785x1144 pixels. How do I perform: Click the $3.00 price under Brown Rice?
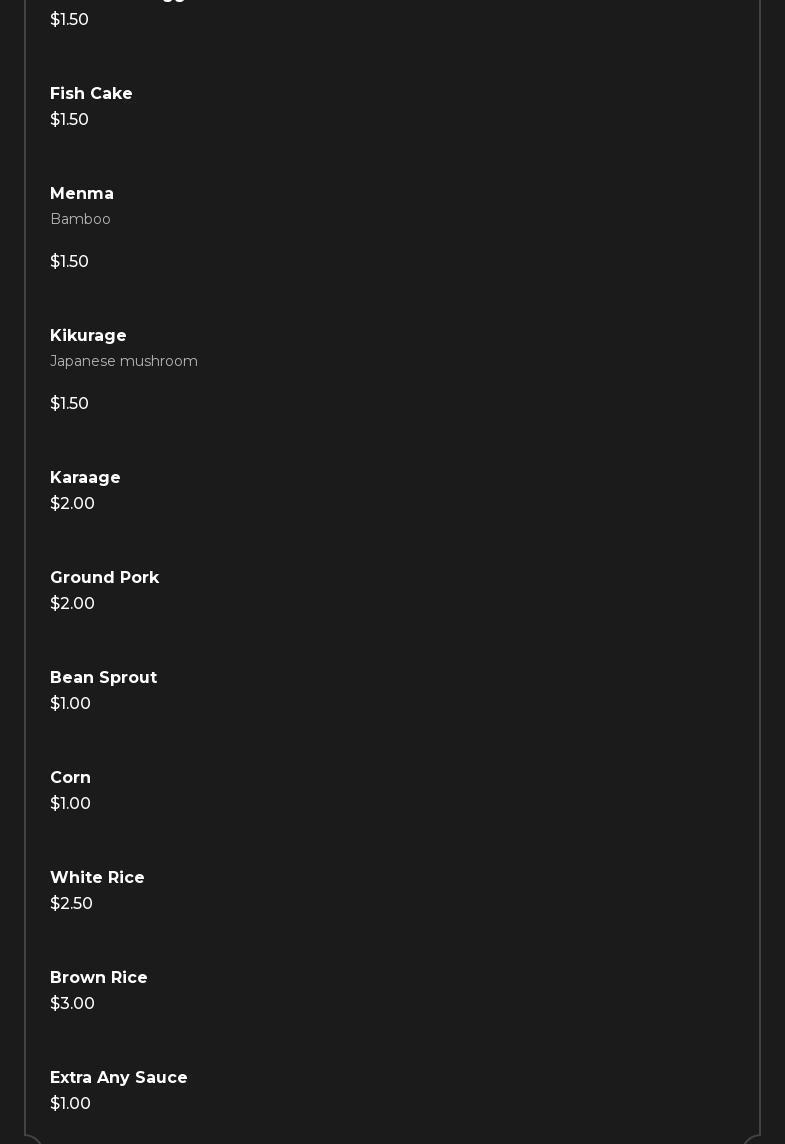click(72, 1004)
